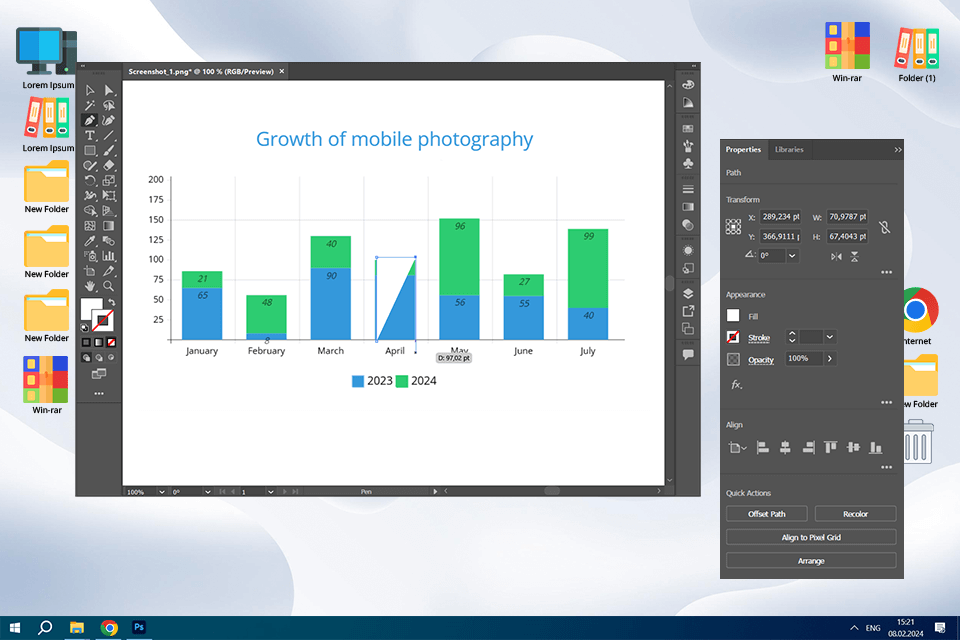960x640 pixels.
Task: Click the Horizontal Align Left icon
Action: (762, 448)
